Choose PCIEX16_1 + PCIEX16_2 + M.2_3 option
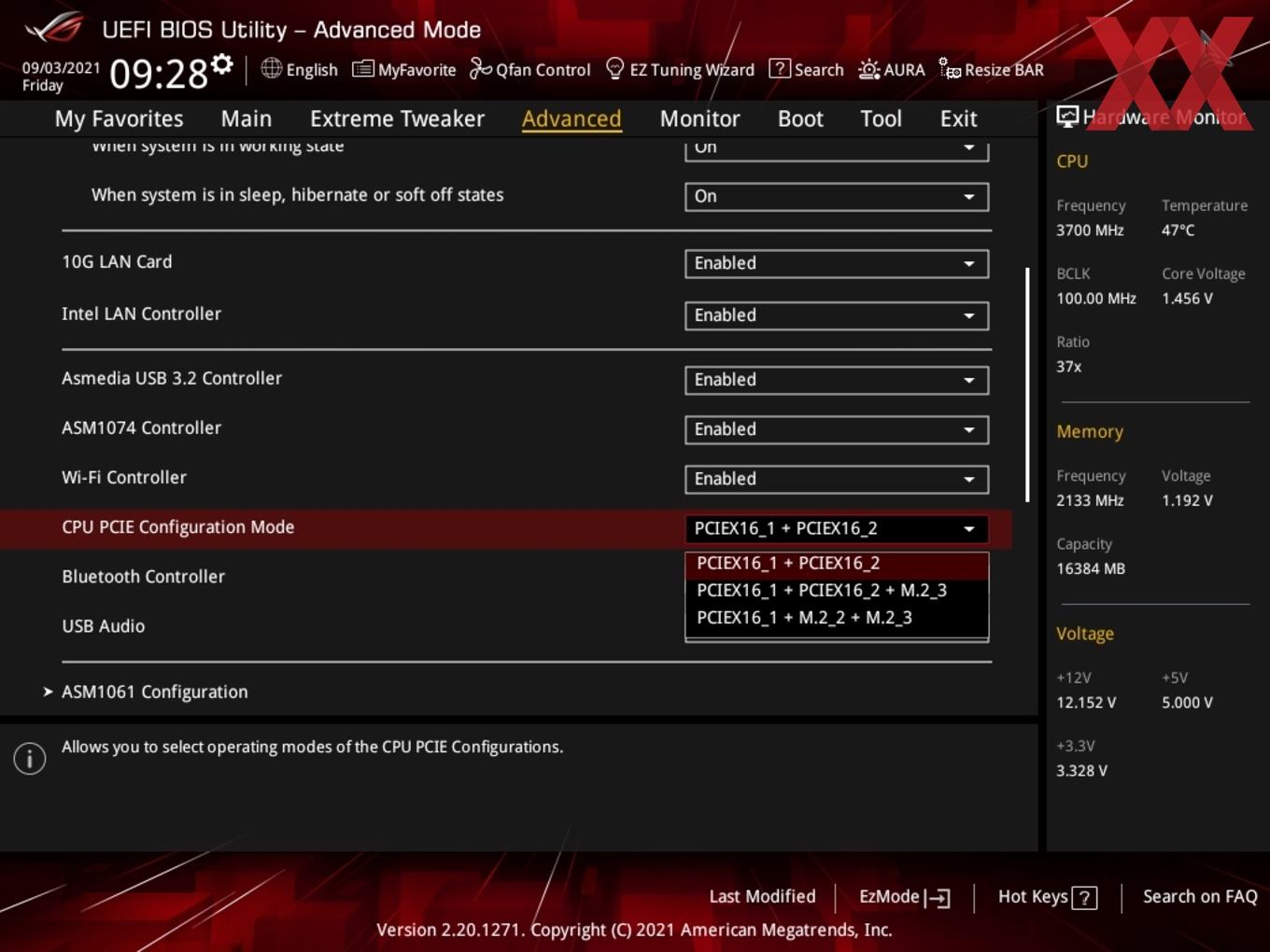 pyautogui.click(x=837, y=591)
